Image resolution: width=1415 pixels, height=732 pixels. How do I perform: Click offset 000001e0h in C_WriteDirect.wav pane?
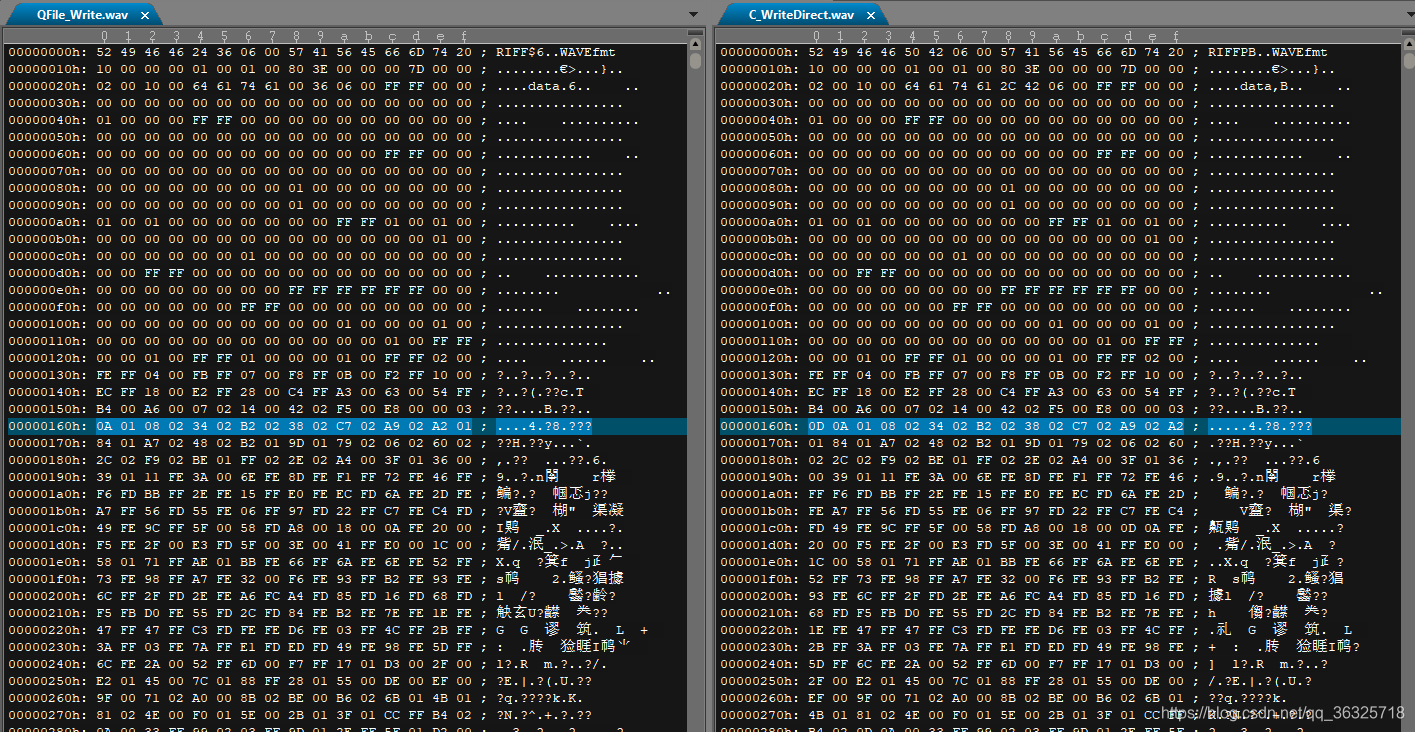tap(760, 562)
